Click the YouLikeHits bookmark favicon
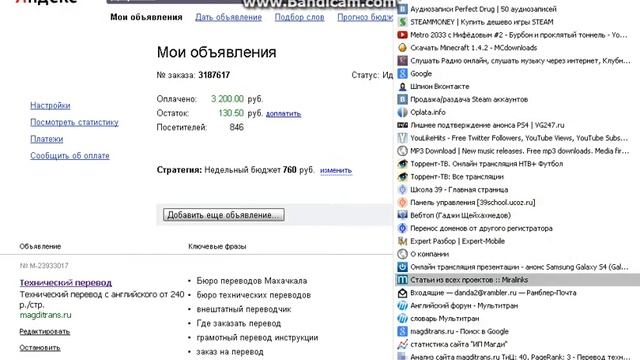The width and height of the screenshot is (640, 360). point(402,138)
